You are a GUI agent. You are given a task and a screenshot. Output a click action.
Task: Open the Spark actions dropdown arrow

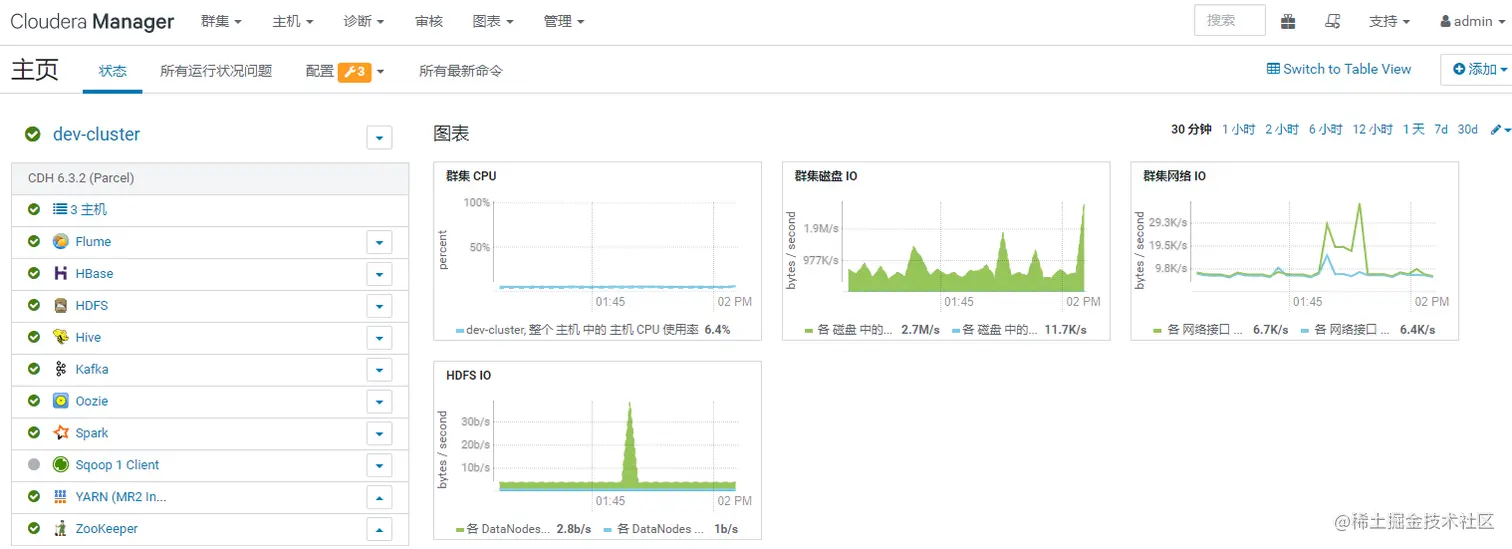point(379,434)
